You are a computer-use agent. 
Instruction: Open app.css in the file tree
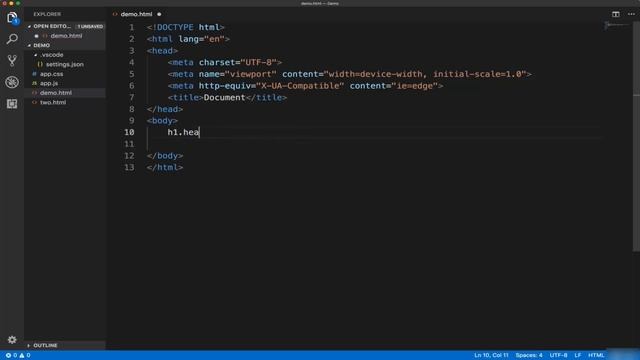pos(51,74)
